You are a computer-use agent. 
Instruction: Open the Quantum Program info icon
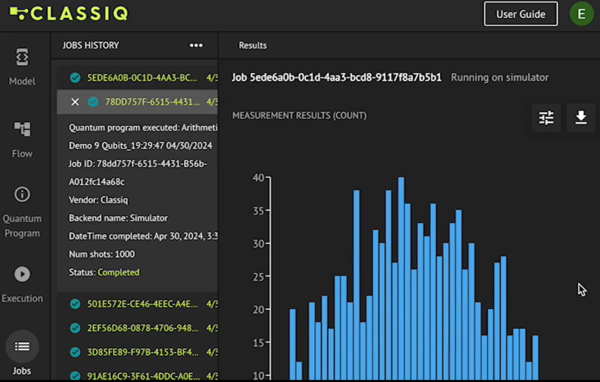pyautogui.click(x=22, y=194)
